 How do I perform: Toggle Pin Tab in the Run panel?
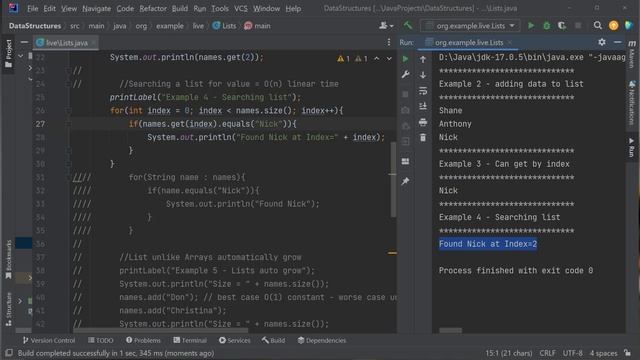click(405, 181)
